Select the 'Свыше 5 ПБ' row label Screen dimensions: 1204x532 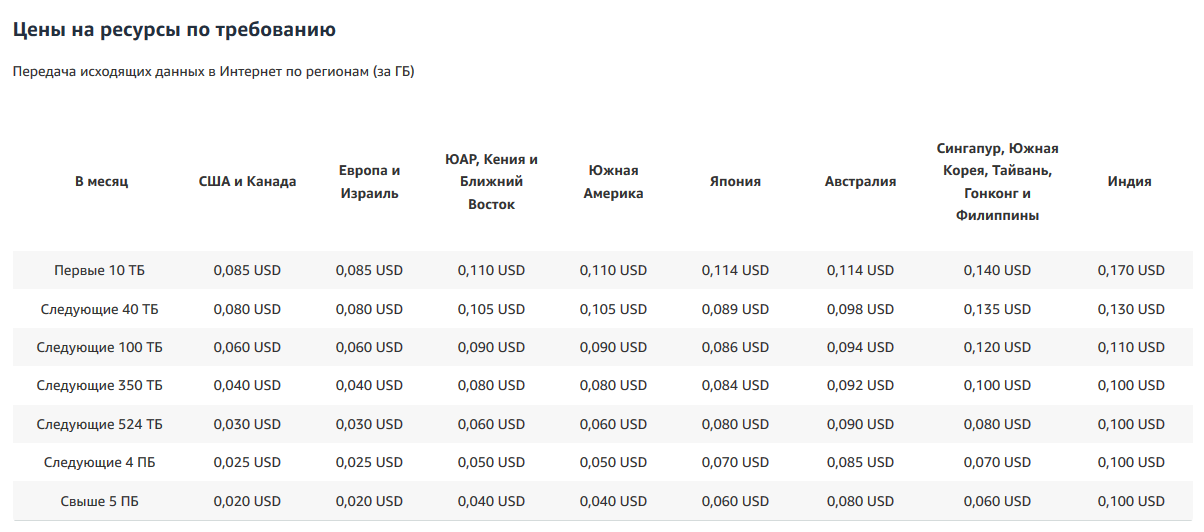click(x=100, y=501)
